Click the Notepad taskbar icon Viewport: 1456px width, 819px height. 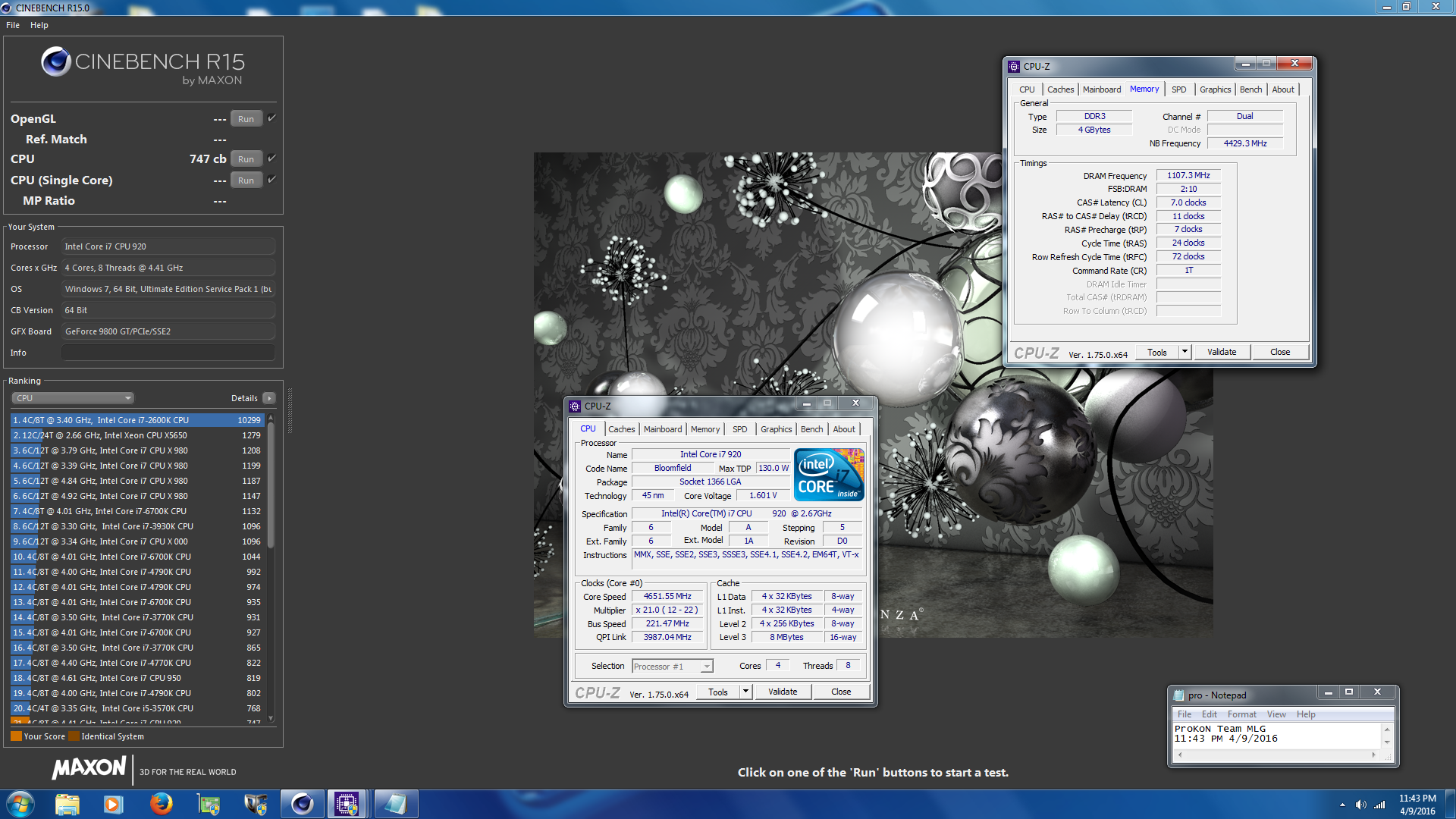point(394,804)
